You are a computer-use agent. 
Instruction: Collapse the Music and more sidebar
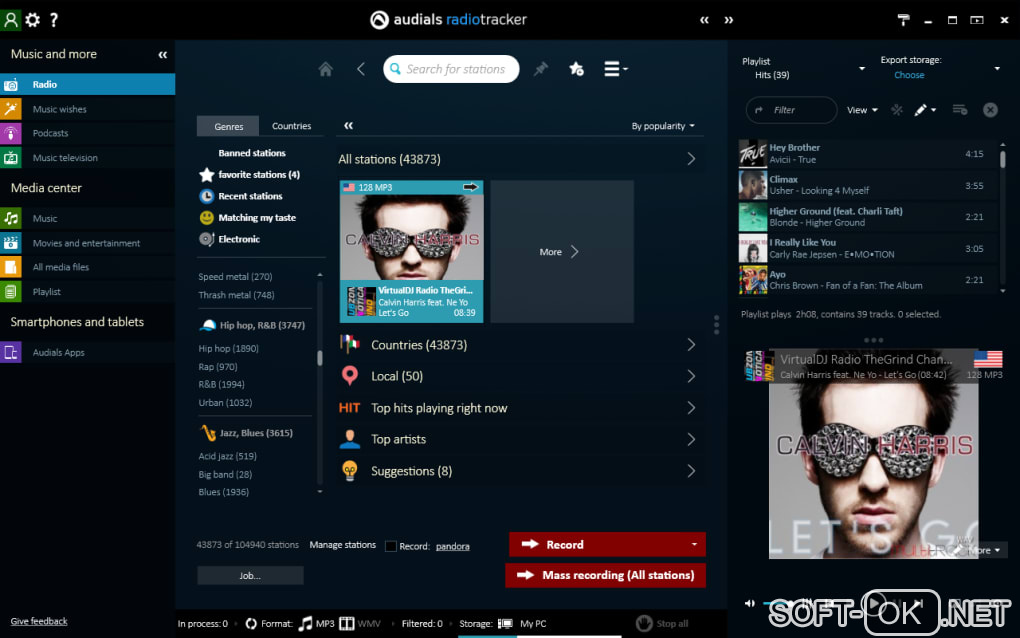pos(163,55)
